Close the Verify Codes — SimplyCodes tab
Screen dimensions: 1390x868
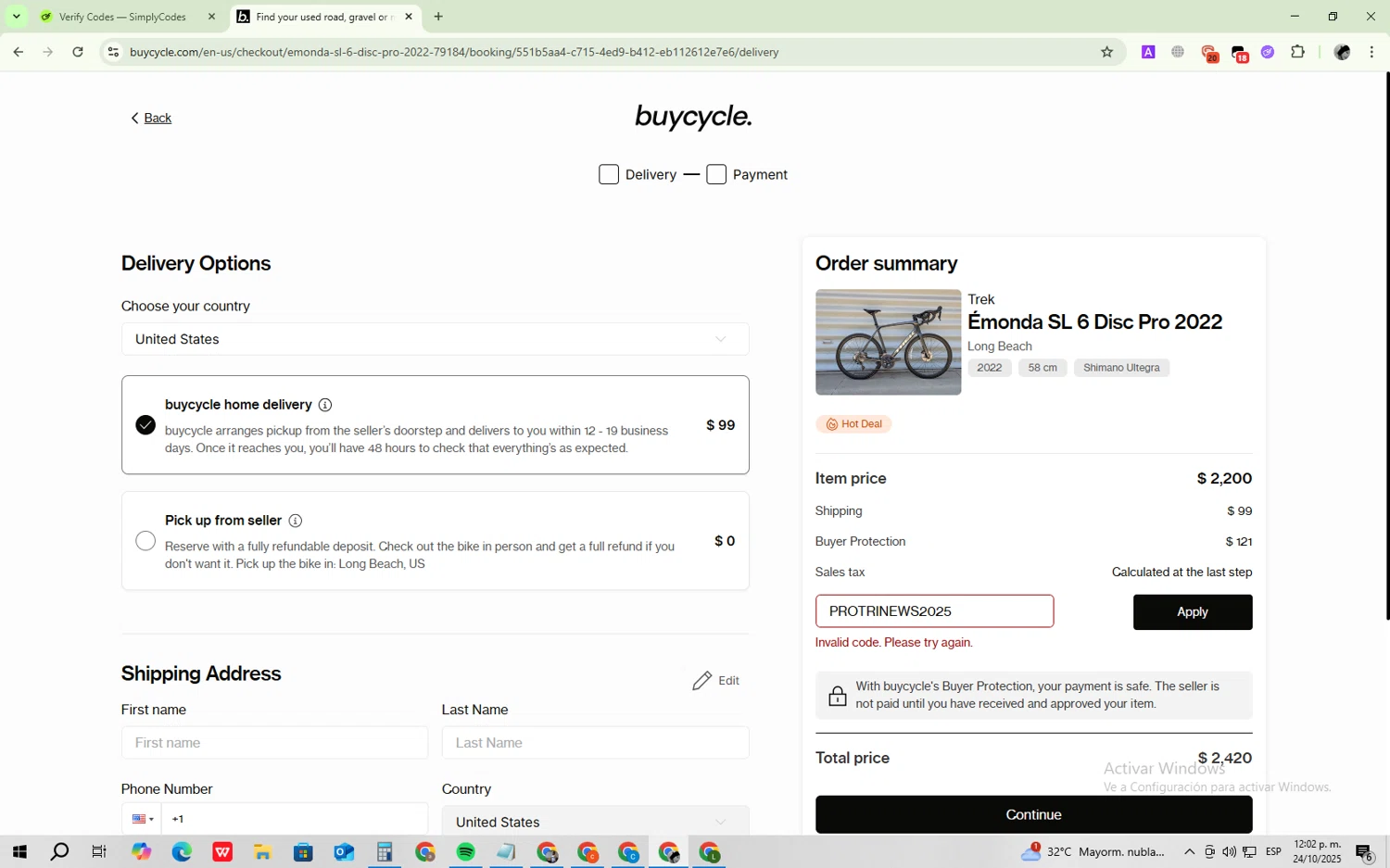click(211, 17)
